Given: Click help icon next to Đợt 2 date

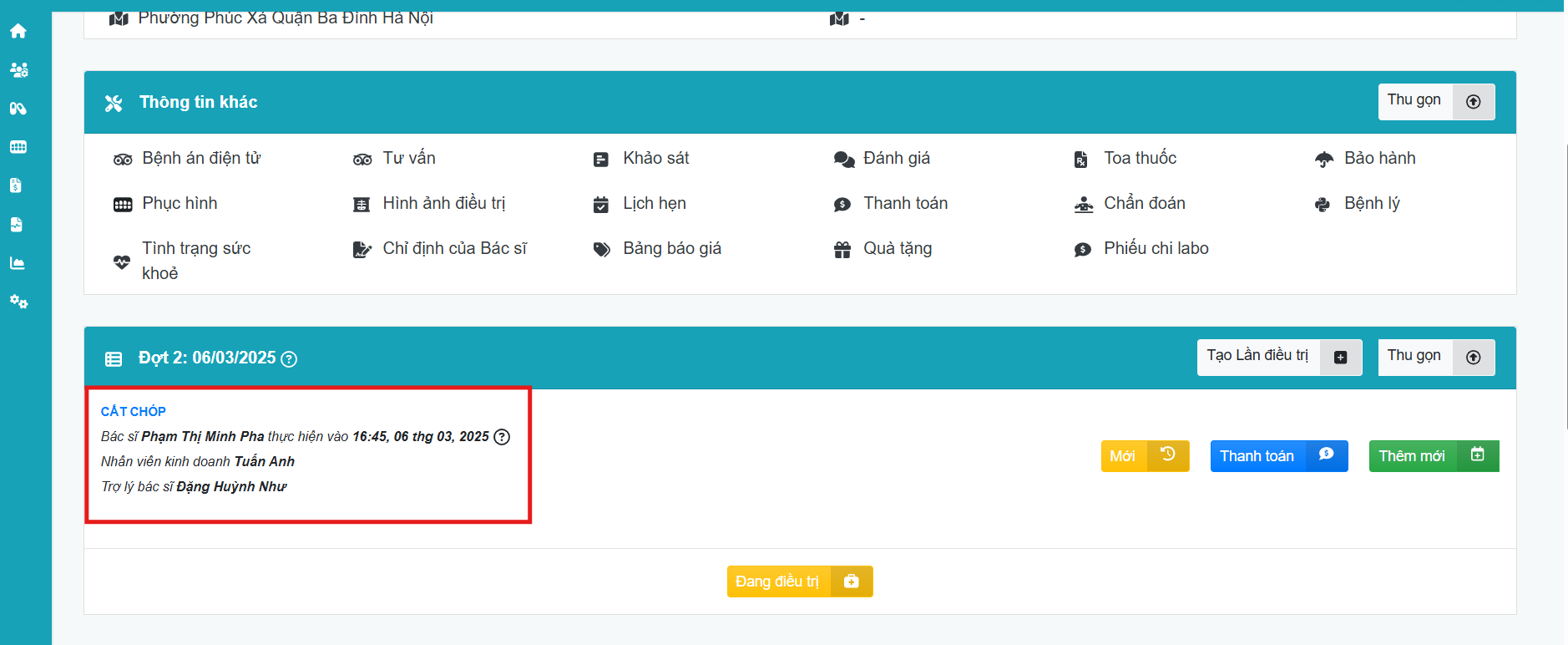Looking at the screenshot, I should click(x=289, y=359).
